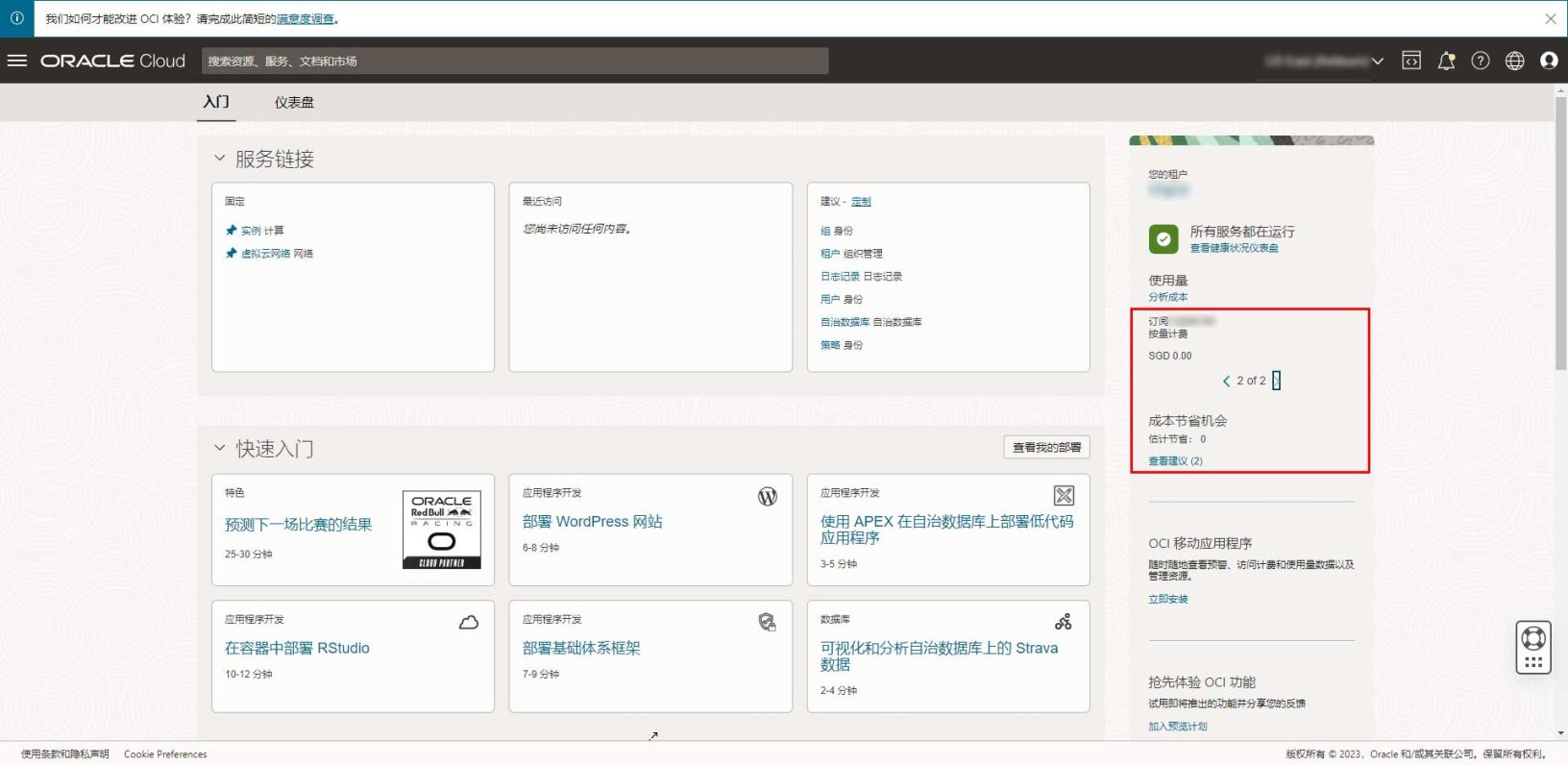
Task: Click the info icon in the survey banner
Action: (16, 18)
